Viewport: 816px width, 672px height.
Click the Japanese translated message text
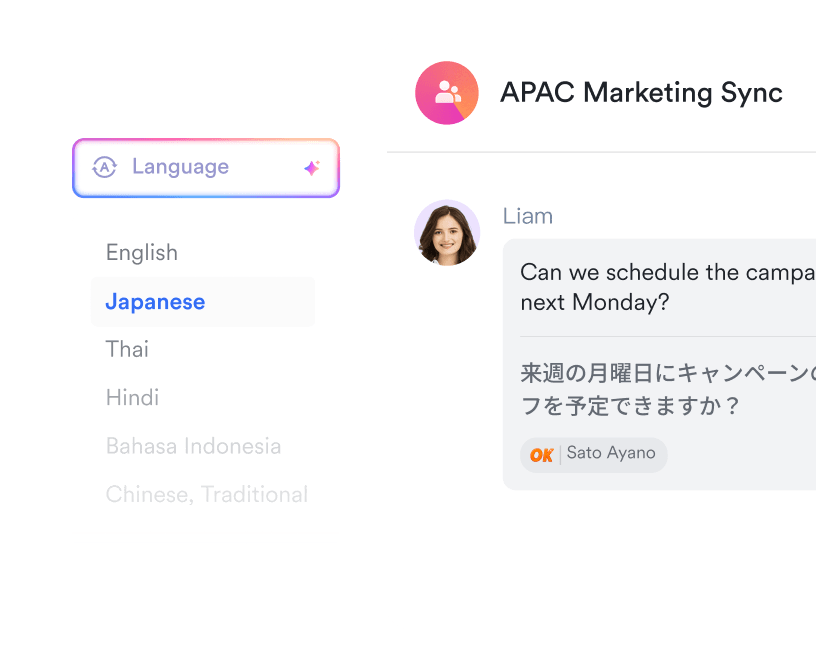pyautogui.click(x=668, y=389)
